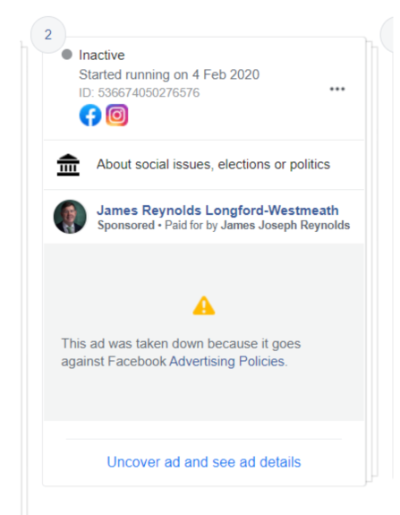This screenshot has height=515, width=400.
Task: Click the government building politics icon
Action: click(68, 165)
